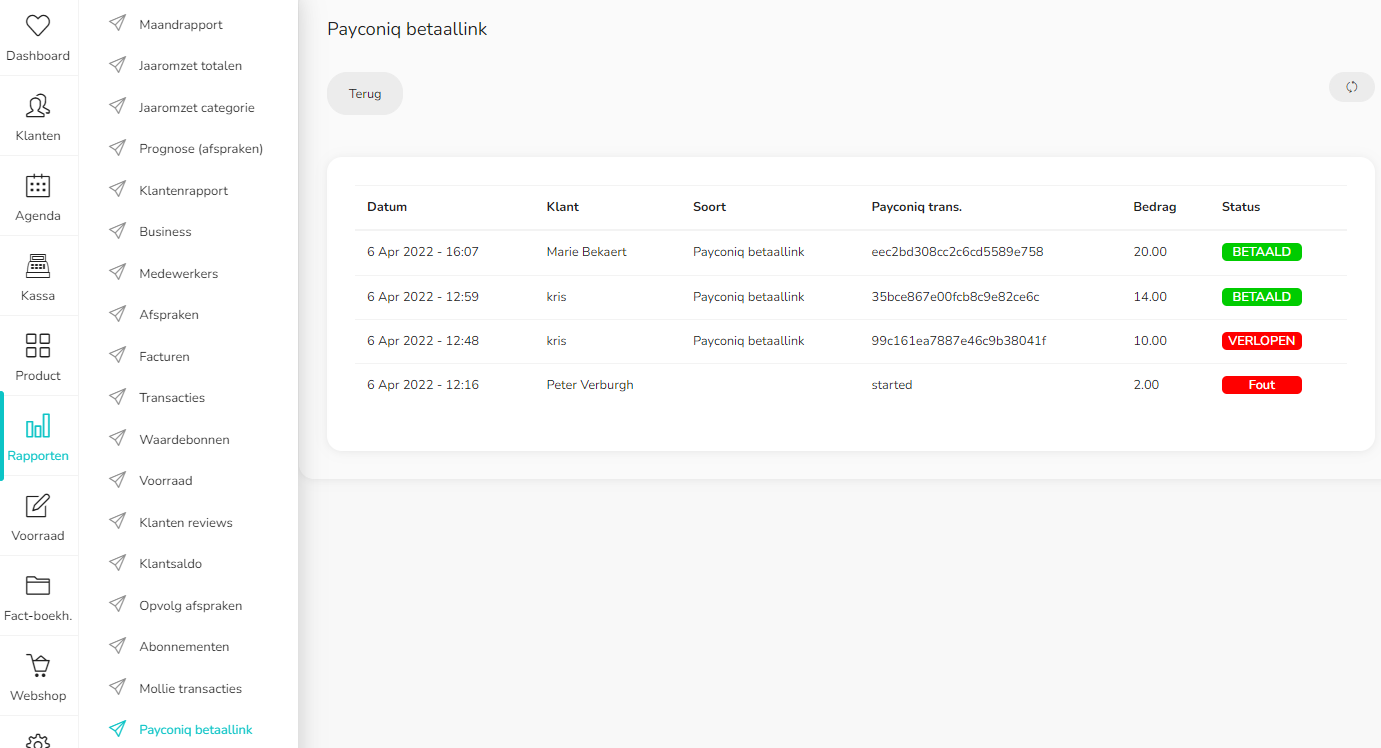Click BETAALD status for 14.00 payment
The width and height of the screenshot is (1381, 748).
click(x=1261, y=297)
